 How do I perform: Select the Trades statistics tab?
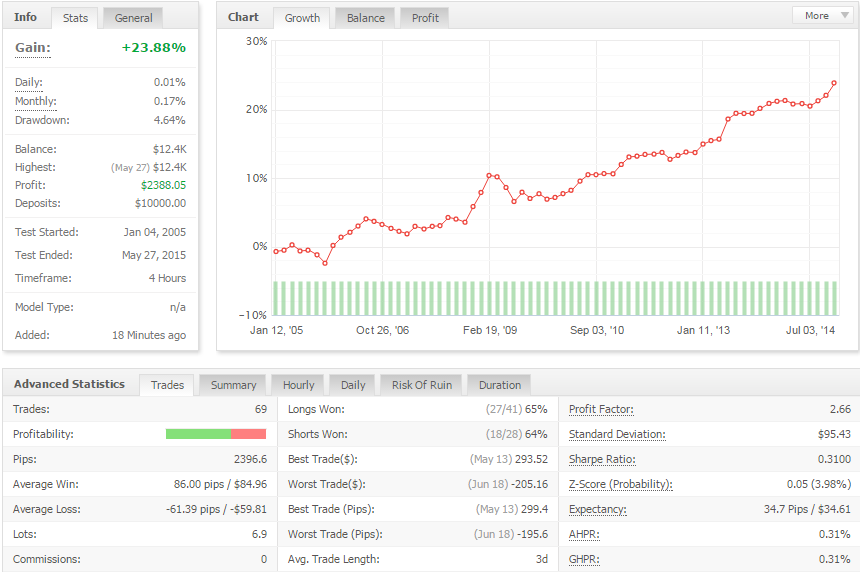167,385
